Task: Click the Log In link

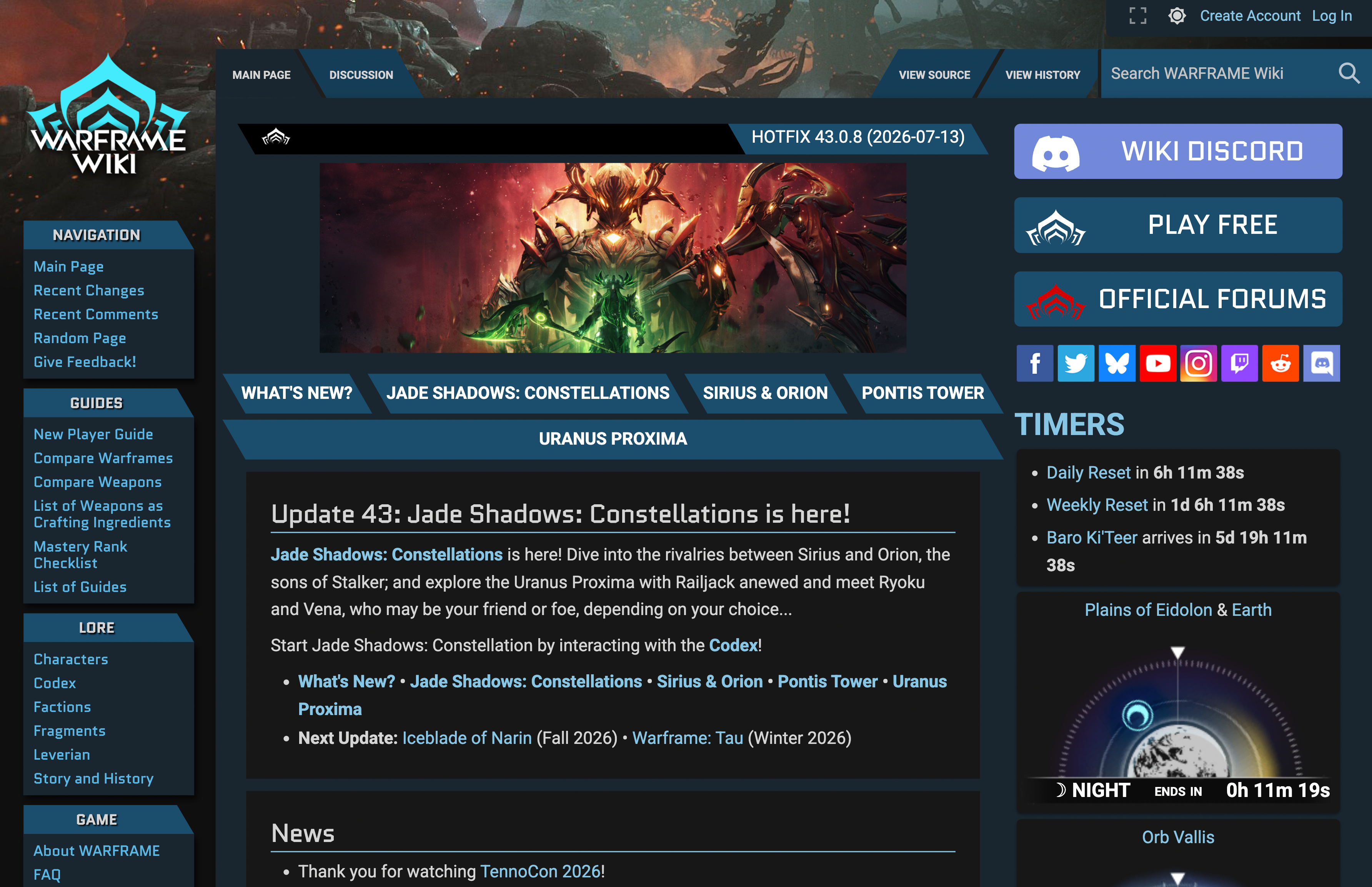Action: pyautogui.click(x=1332, y=15)
